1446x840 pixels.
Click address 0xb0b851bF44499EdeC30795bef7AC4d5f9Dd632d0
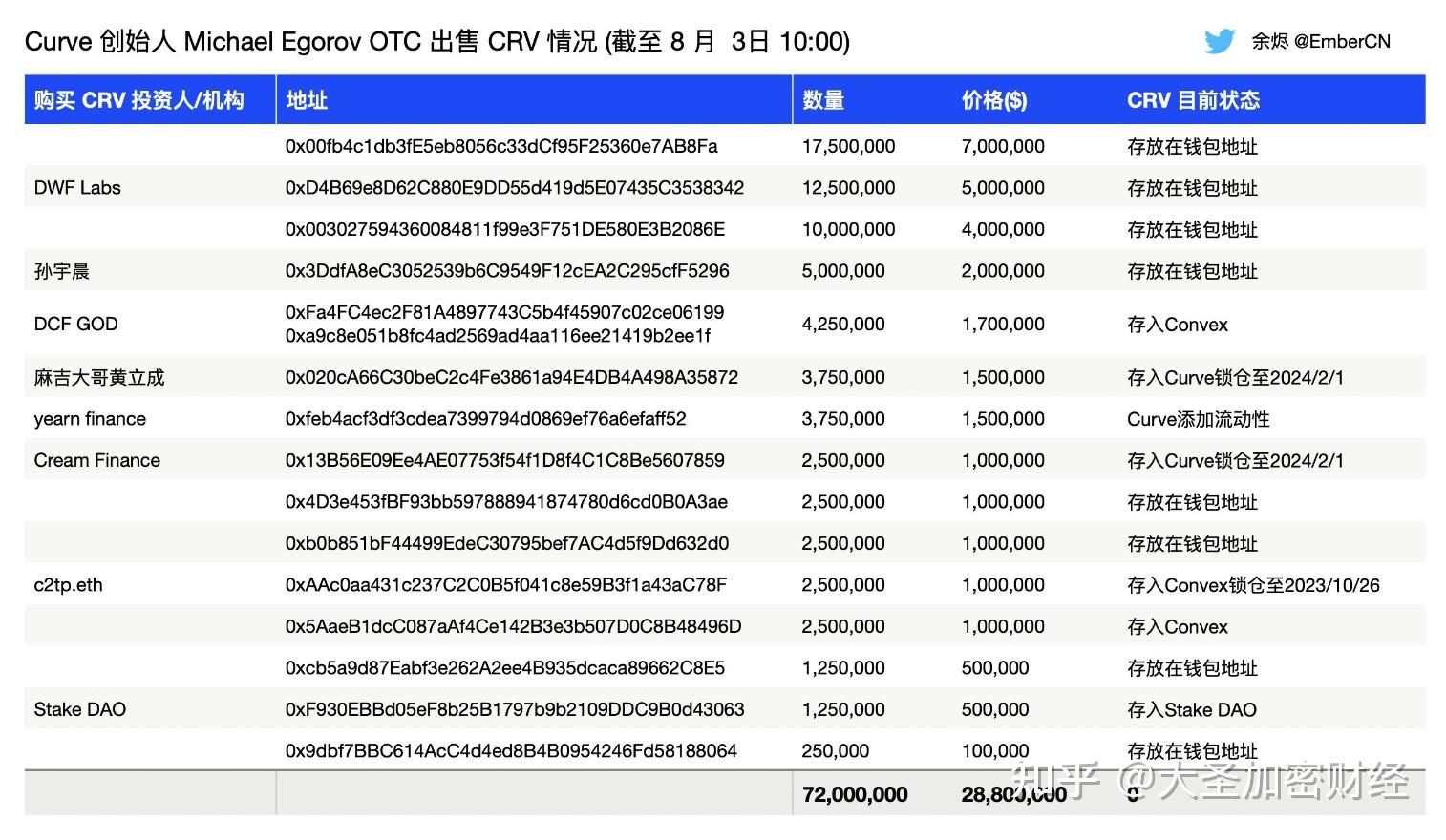506,543
